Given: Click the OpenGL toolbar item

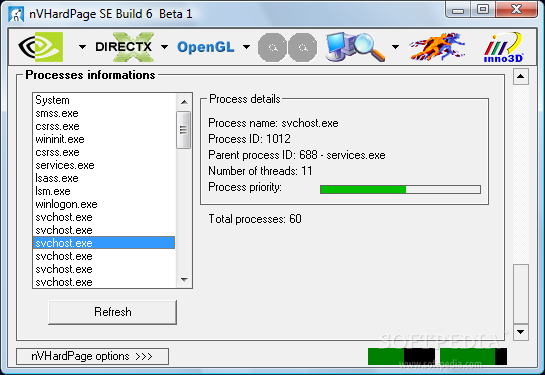Looking at the screenshot, I should click(x=206, y=47).
